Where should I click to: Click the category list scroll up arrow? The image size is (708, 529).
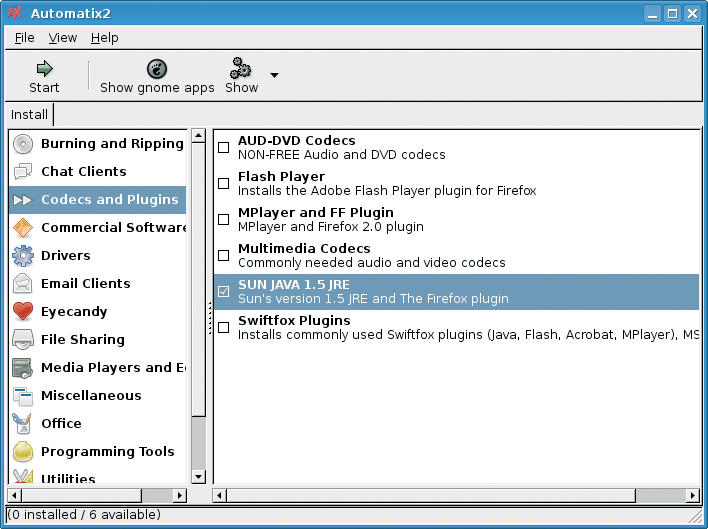(198, 136)
